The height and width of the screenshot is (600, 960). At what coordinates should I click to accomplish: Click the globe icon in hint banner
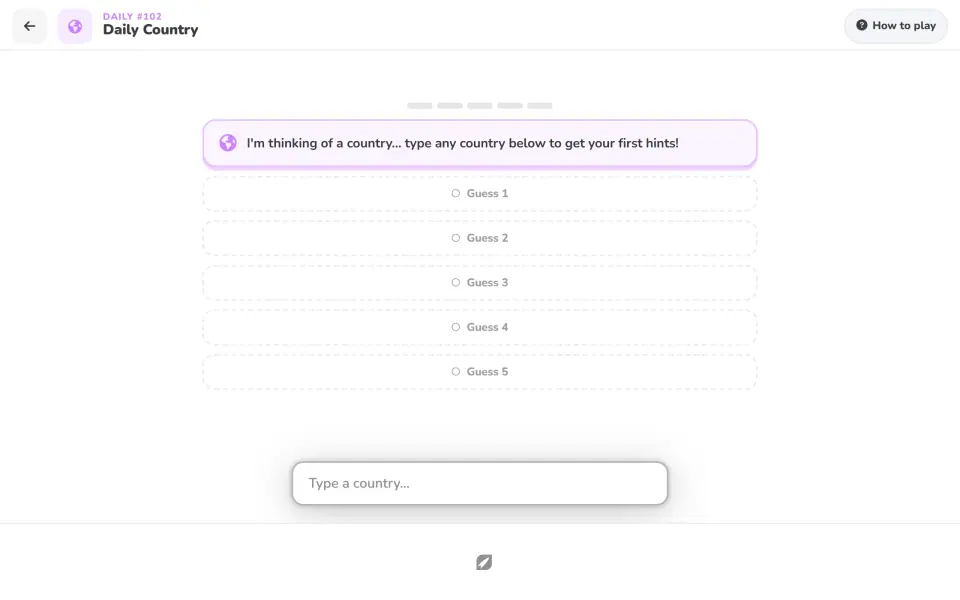228,143
